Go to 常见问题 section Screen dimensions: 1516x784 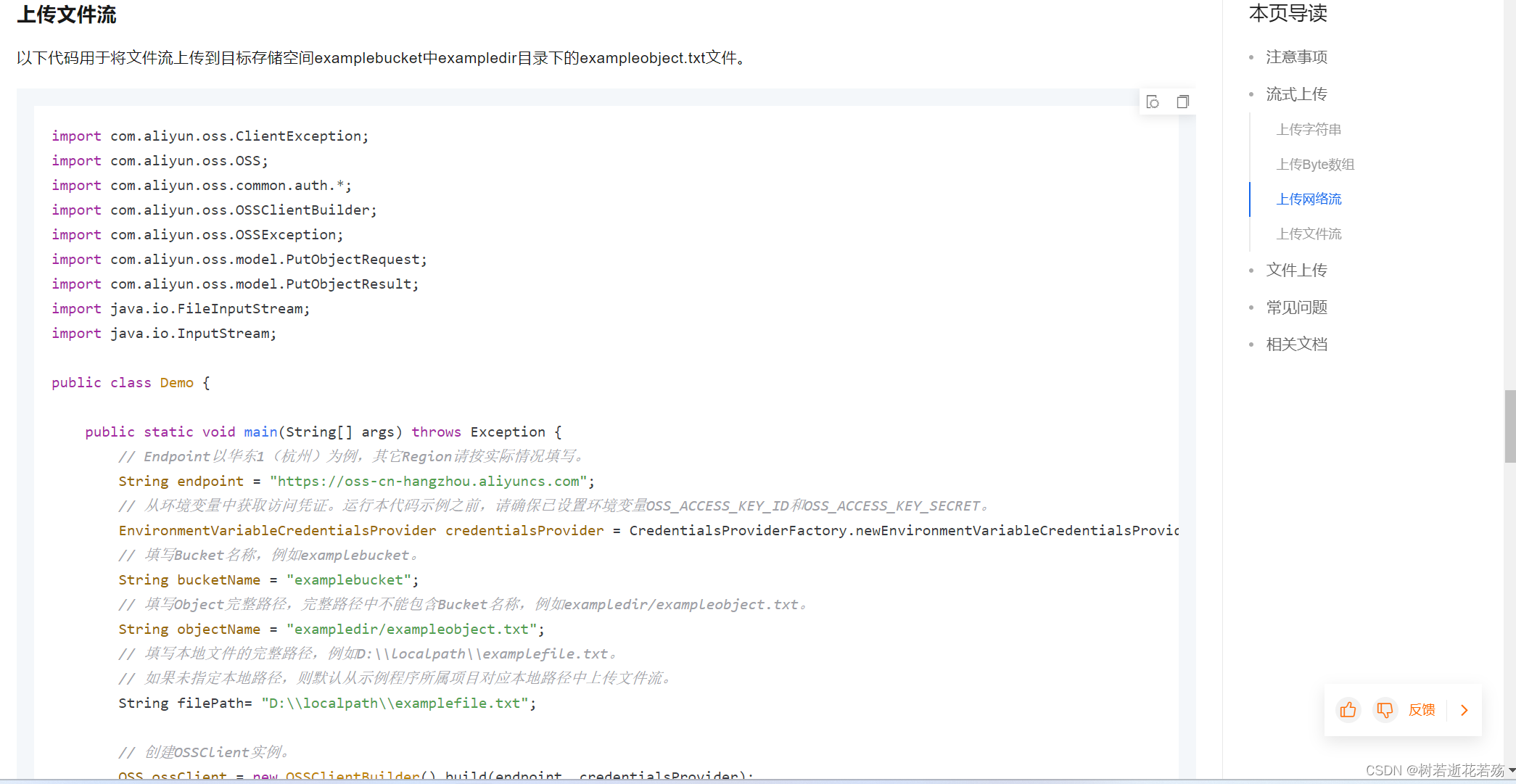tap(1296, 307)
